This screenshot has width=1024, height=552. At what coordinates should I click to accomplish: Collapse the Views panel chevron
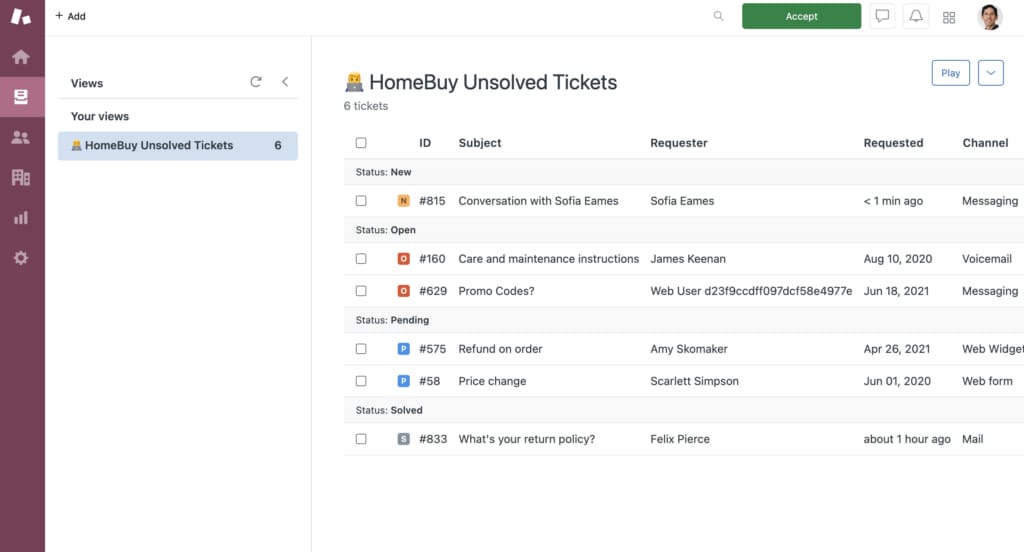(285, 83)
